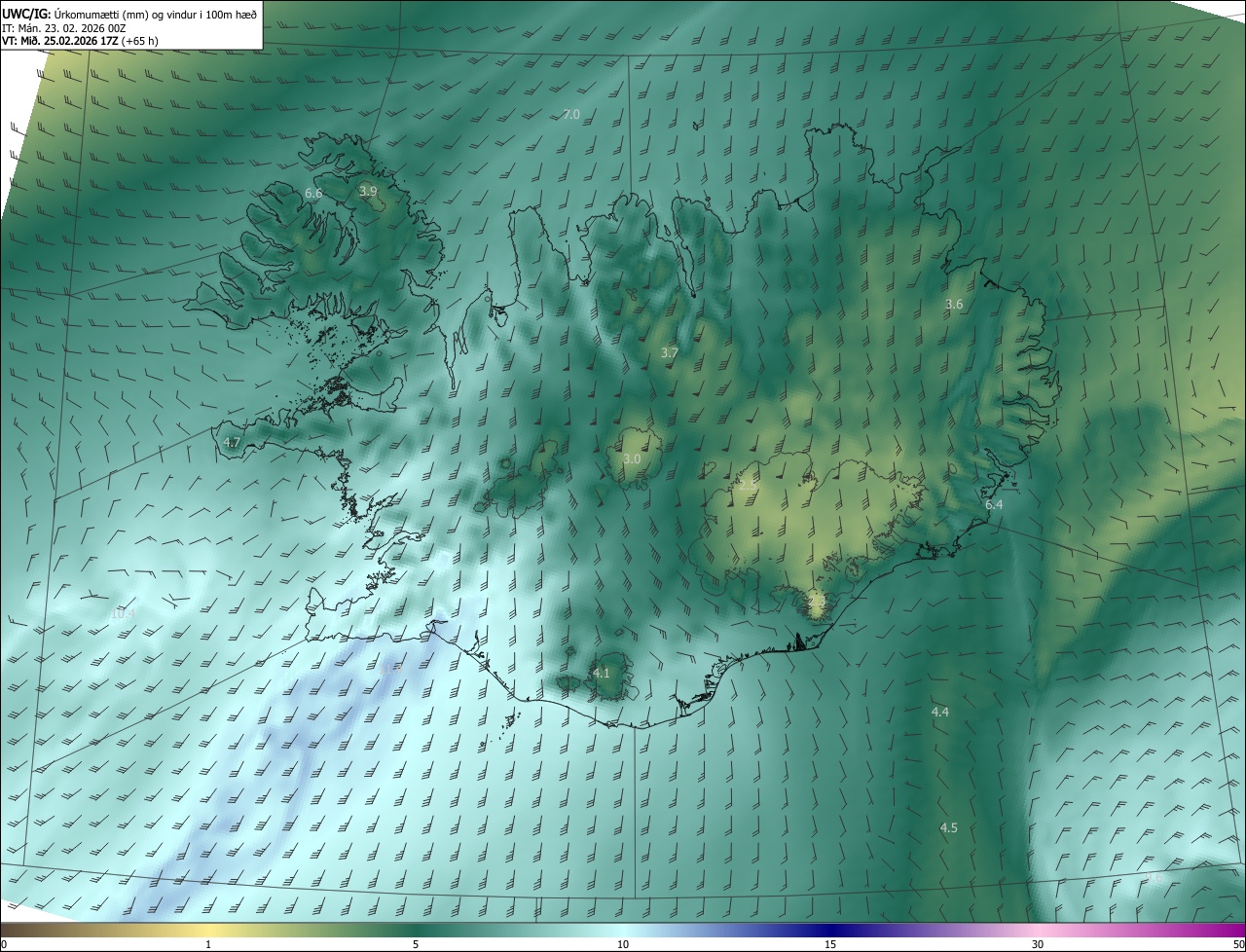
Task: Click the 3.7 value label on the map
Action: [x=669, y=353]
